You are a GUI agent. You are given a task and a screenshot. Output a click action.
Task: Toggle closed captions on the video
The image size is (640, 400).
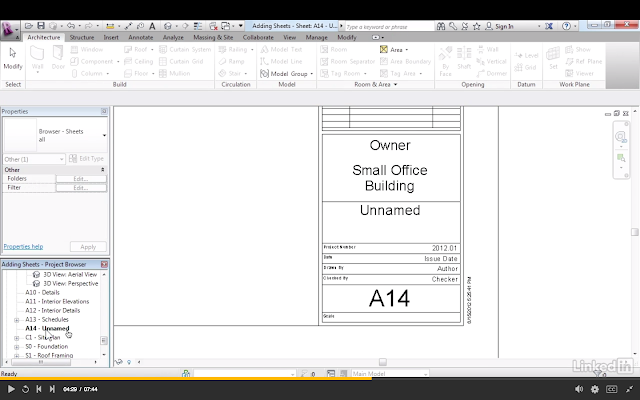[611, 389]
